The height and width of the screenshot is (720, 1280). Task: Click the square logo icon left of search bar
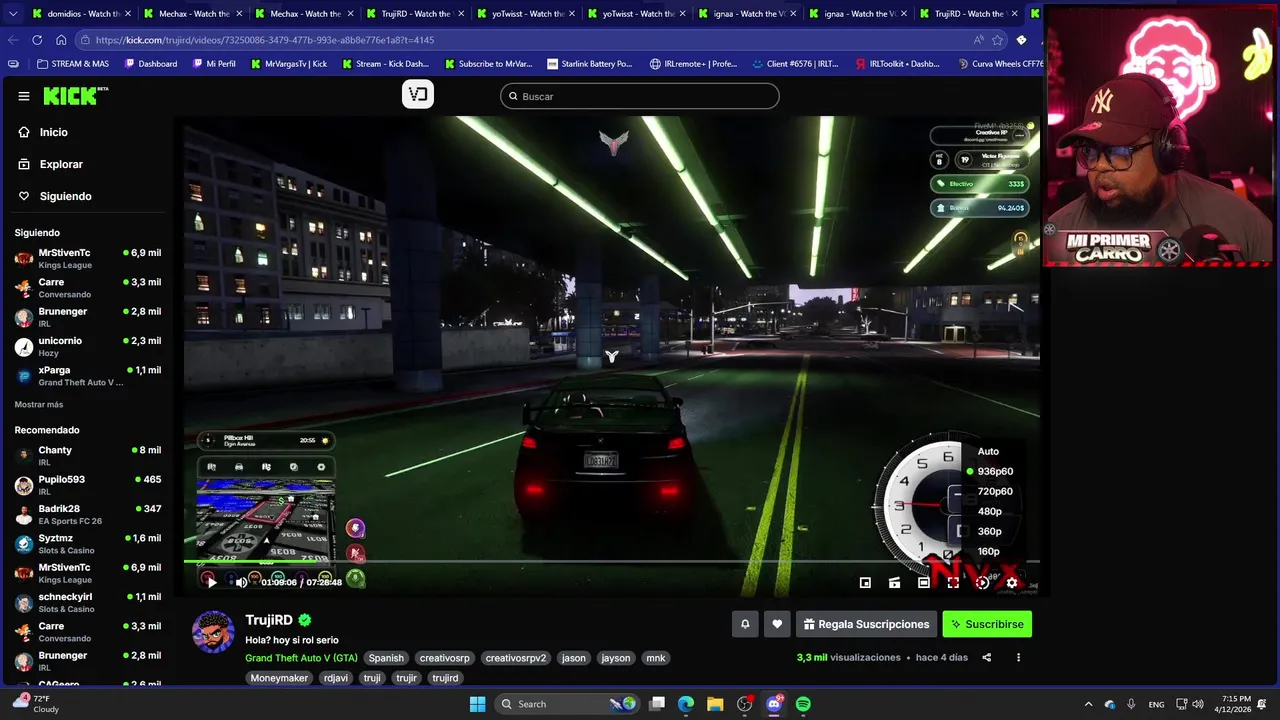(x=418, y=94)
